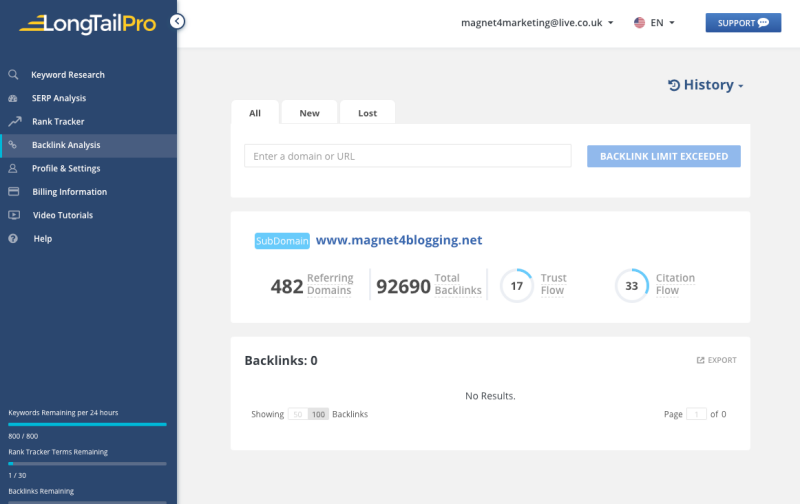Screen dimensions: 800x504
Task: Click the 92690 total backlinks value
Action: pos(404,287)
